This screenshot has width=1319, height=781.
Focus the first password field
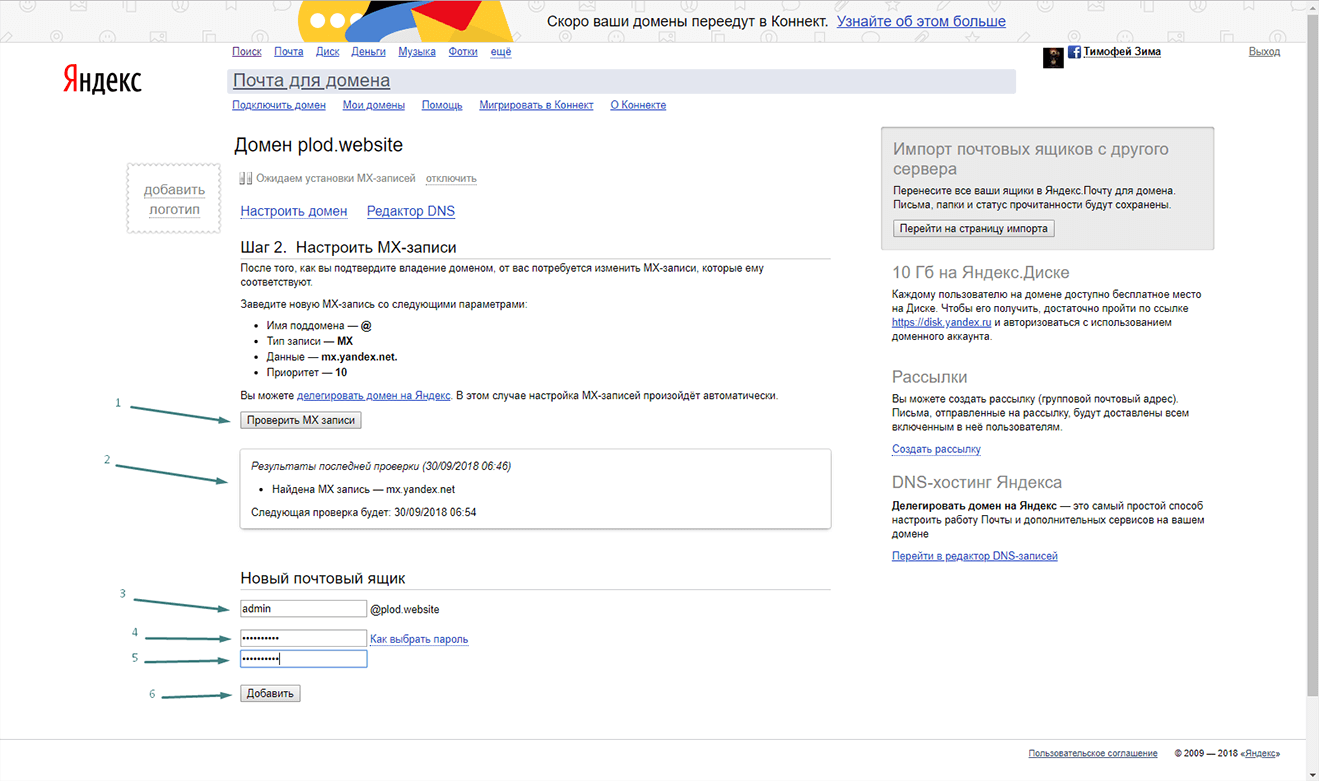304,638
